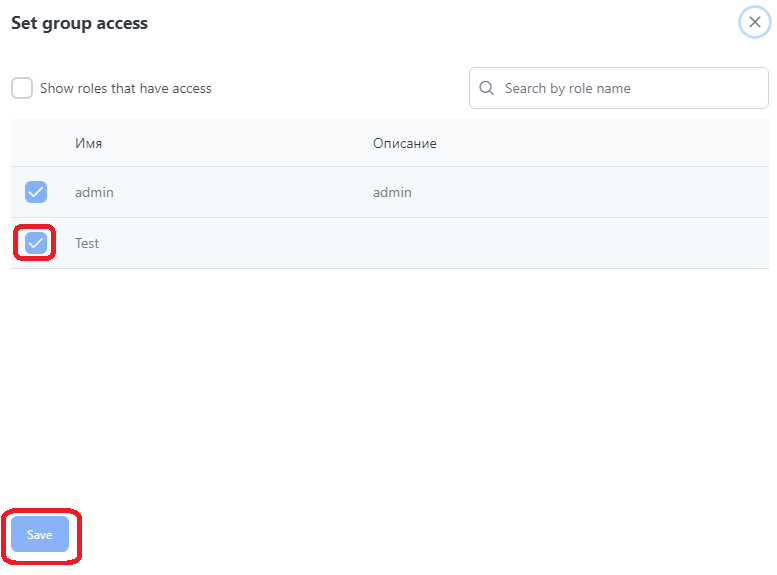Close the Set group access dialog
Viewport: 777px width, 575px height.
point(754,22)
